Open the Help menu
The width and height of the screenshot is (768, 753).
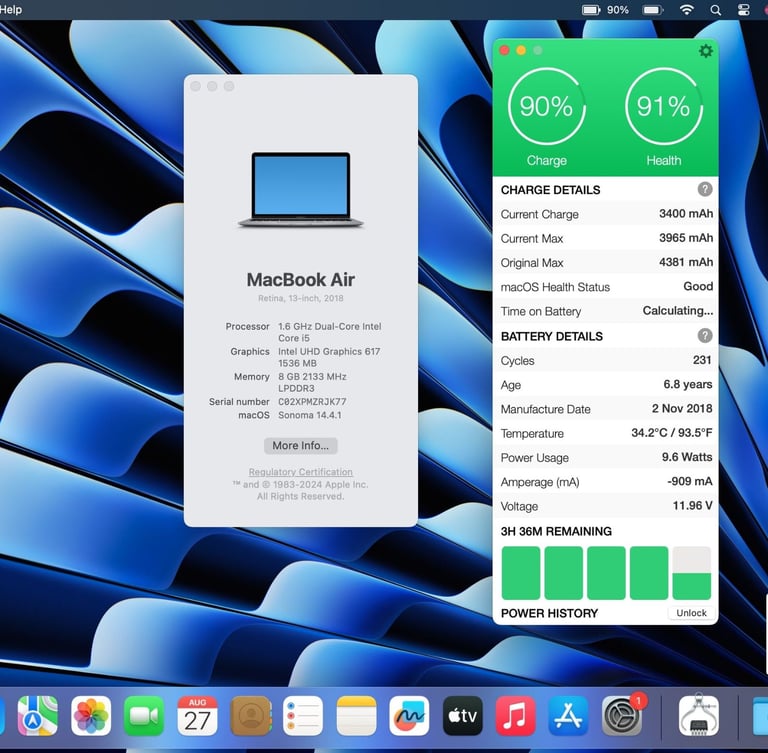10,9
